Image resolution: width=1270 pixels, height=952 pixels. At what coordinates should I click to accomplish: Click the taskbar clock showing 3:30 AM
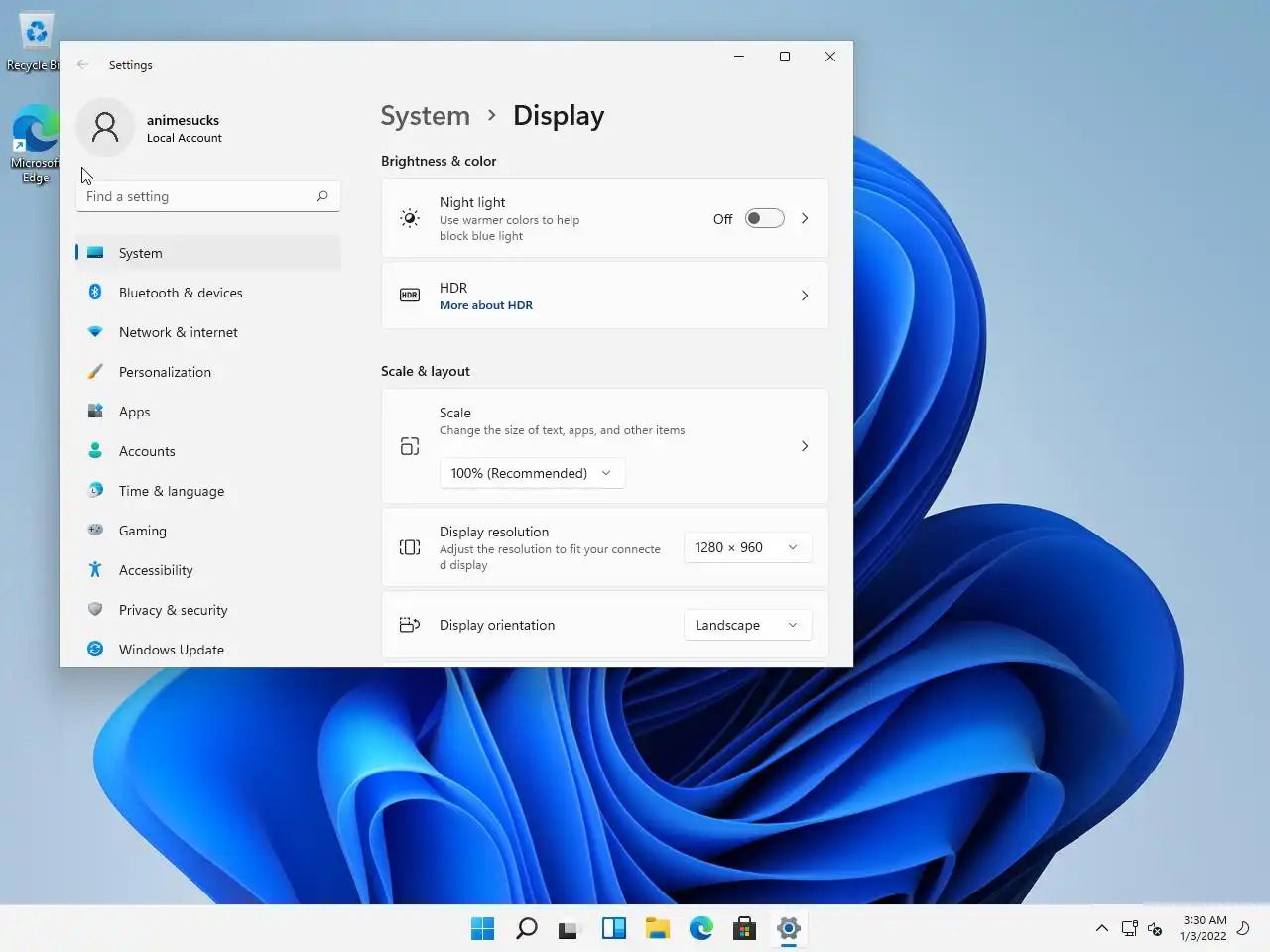pos(1204,928)
